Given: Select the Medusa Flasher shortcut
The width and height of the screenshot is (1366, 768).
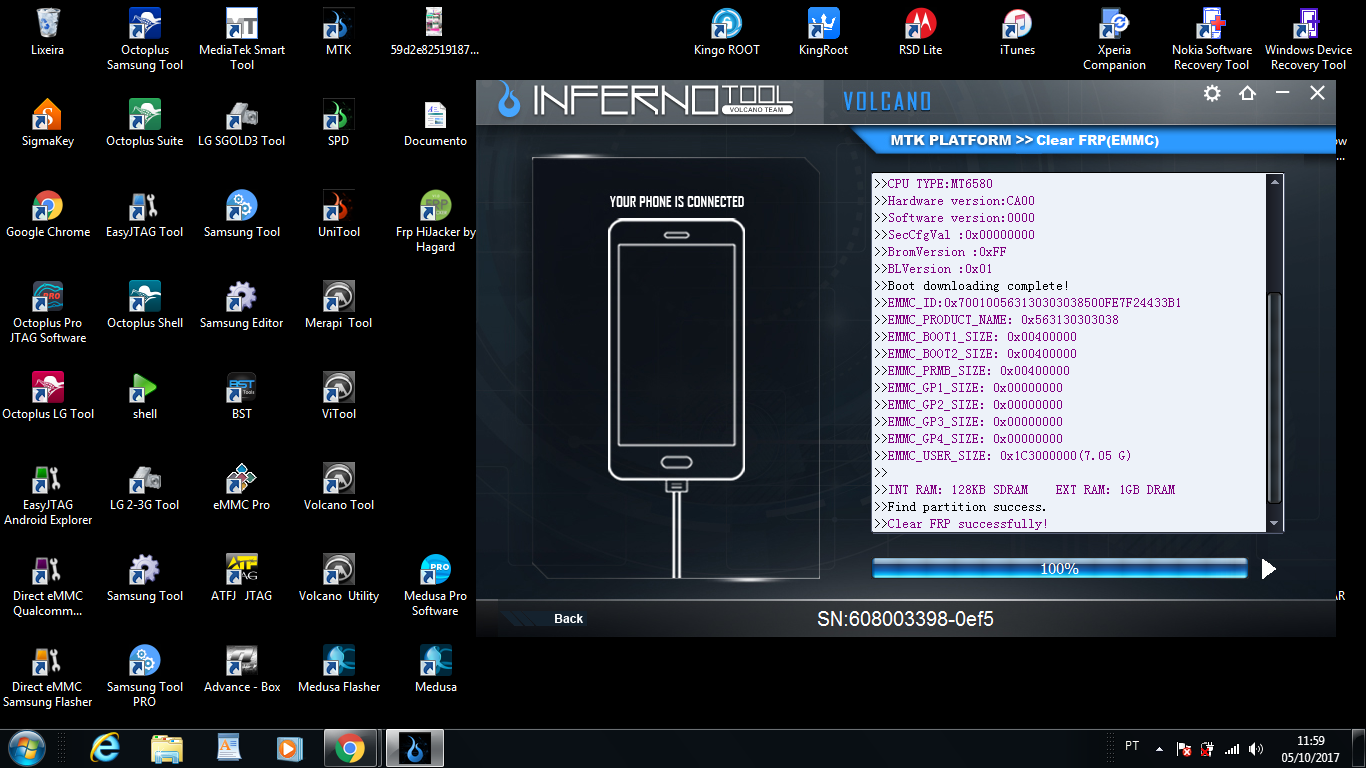Looking at the screenshot, I should (x=338, y=669).
